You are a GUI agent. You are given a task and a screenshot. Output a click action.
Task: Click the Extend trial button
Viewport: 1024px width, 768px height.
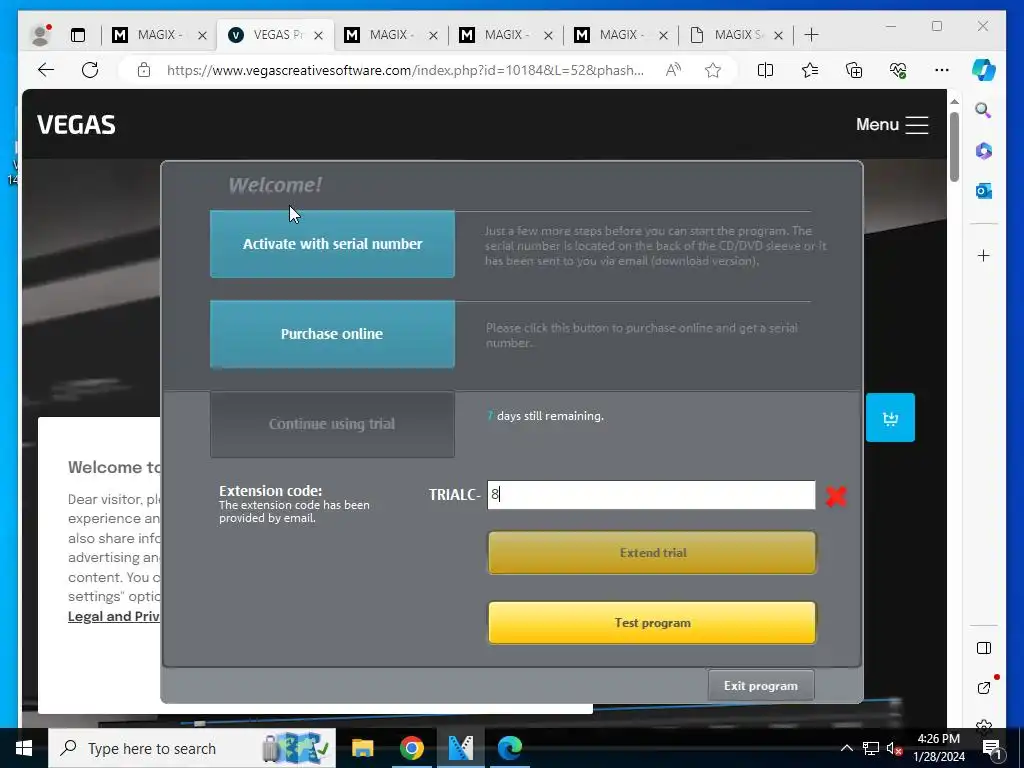click(x=652, y=552)
